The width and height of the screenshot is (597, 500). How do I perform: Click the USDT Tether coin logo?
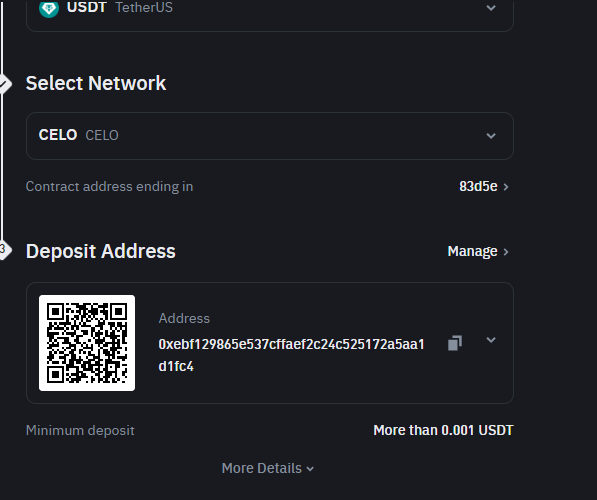(49, 8)
